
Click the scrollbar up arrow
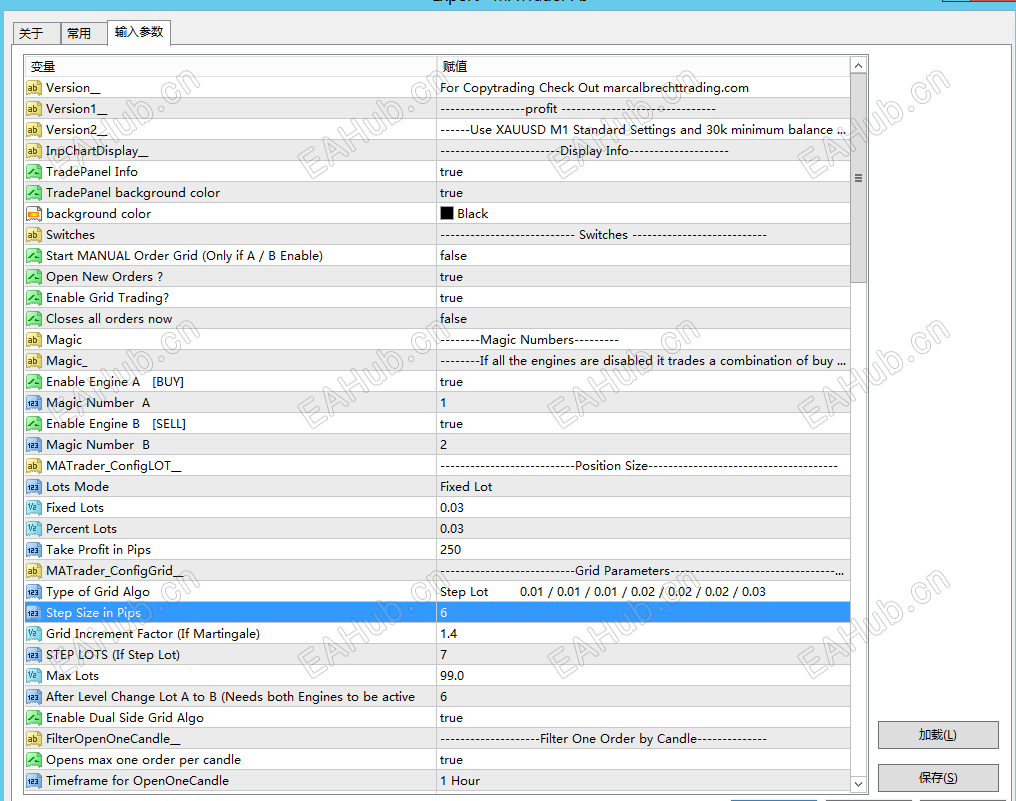[x=858, y=65]
